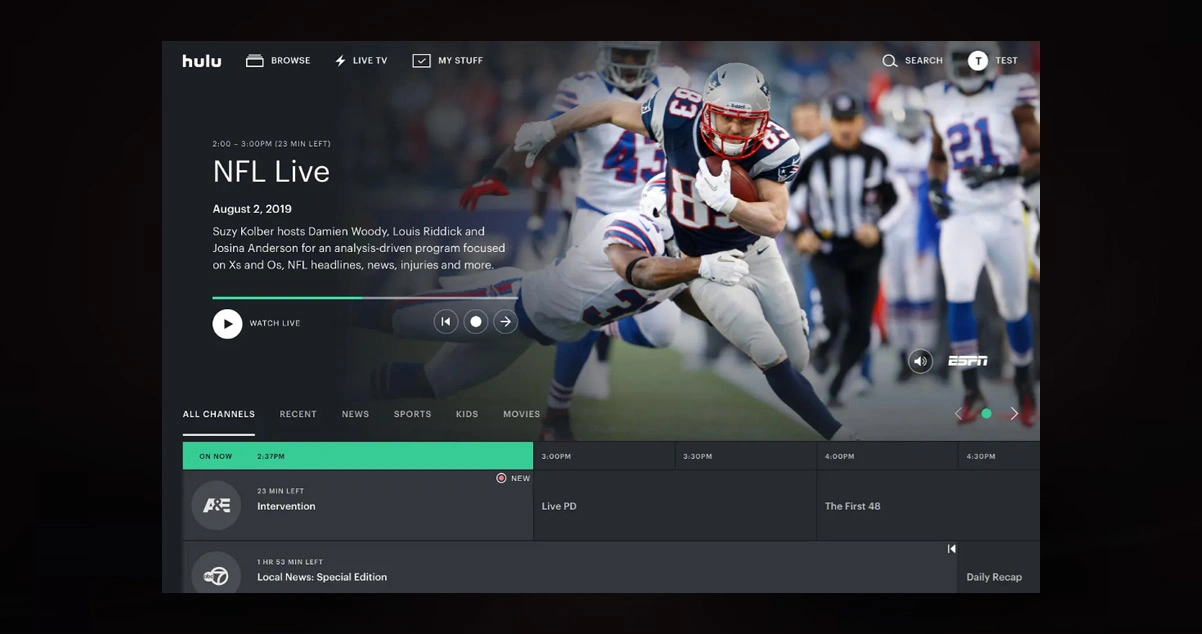
Task: Open the Live TV menu
Action: coord(361,61)
